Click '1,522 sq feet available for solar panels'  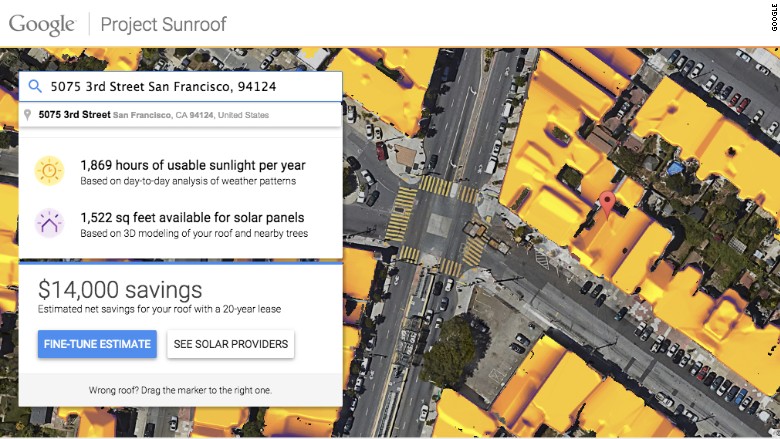click(193, 217)
